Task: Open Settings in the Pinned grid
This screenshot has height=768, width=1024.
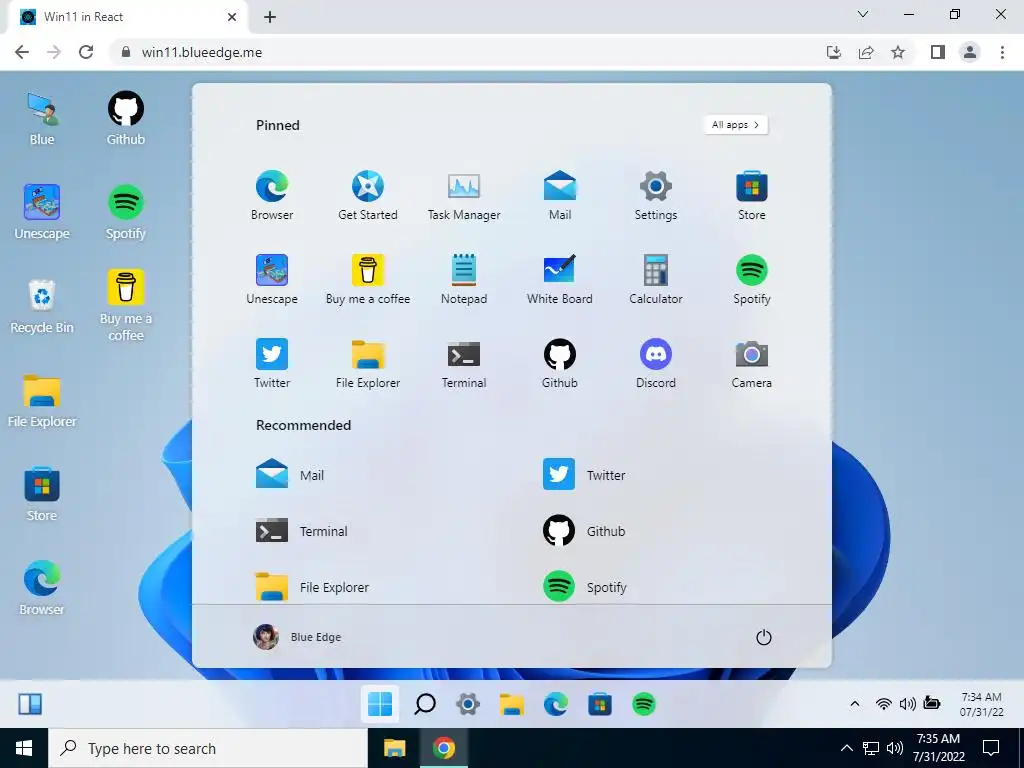Action: pos(656,195)
